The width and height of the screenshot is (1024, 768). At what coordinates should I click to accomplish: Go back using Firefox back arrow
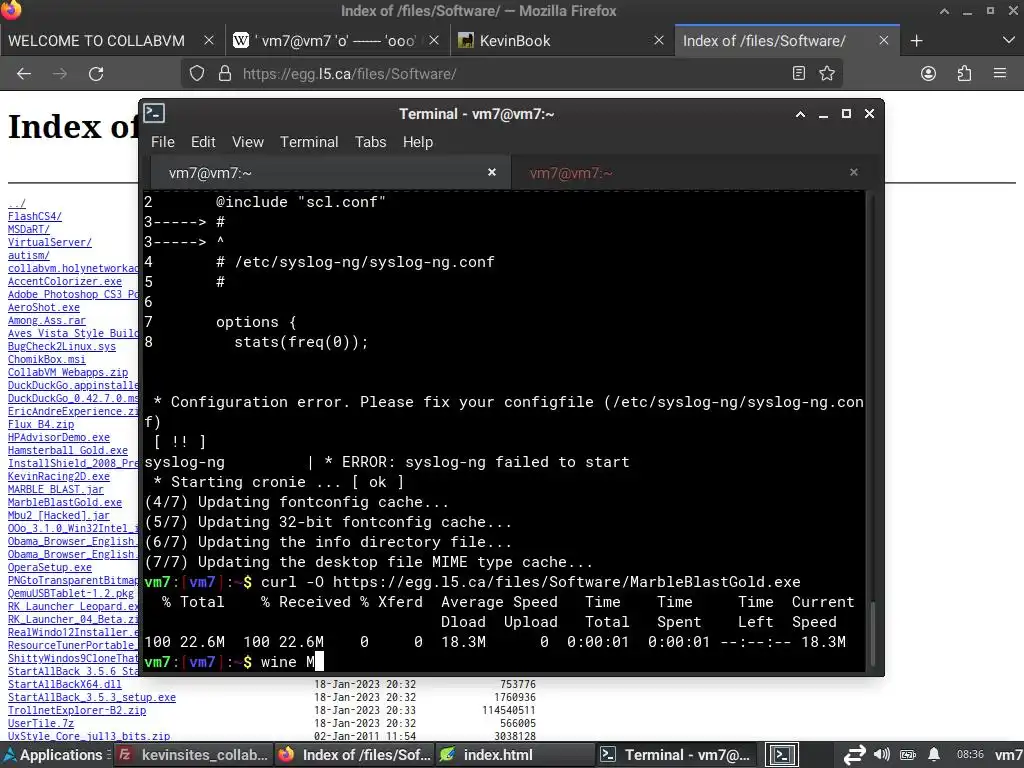pyautogui.click(x=24, y=74)
